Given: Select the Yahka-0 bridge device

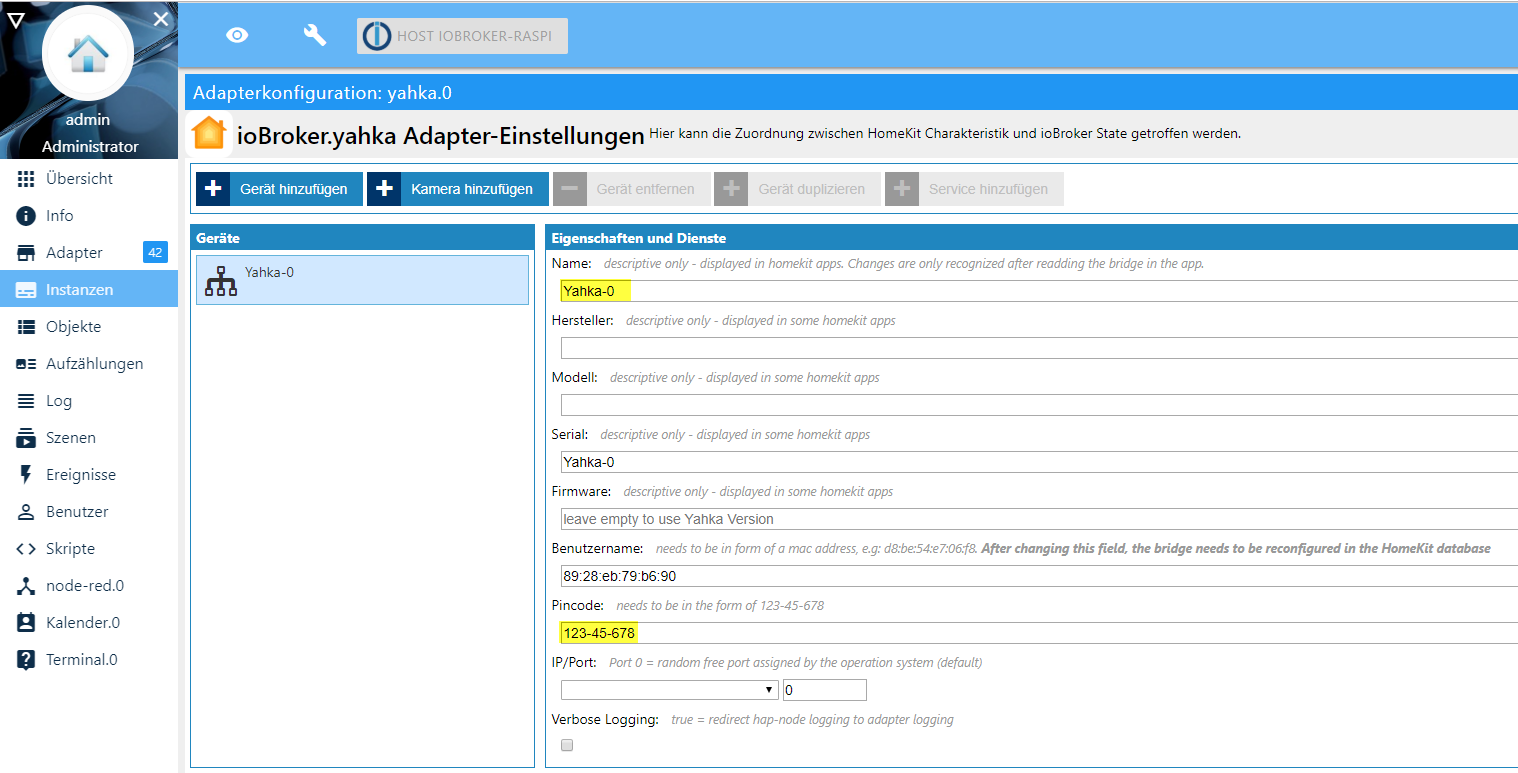Looking at the screenshot, I should point(362,280).
